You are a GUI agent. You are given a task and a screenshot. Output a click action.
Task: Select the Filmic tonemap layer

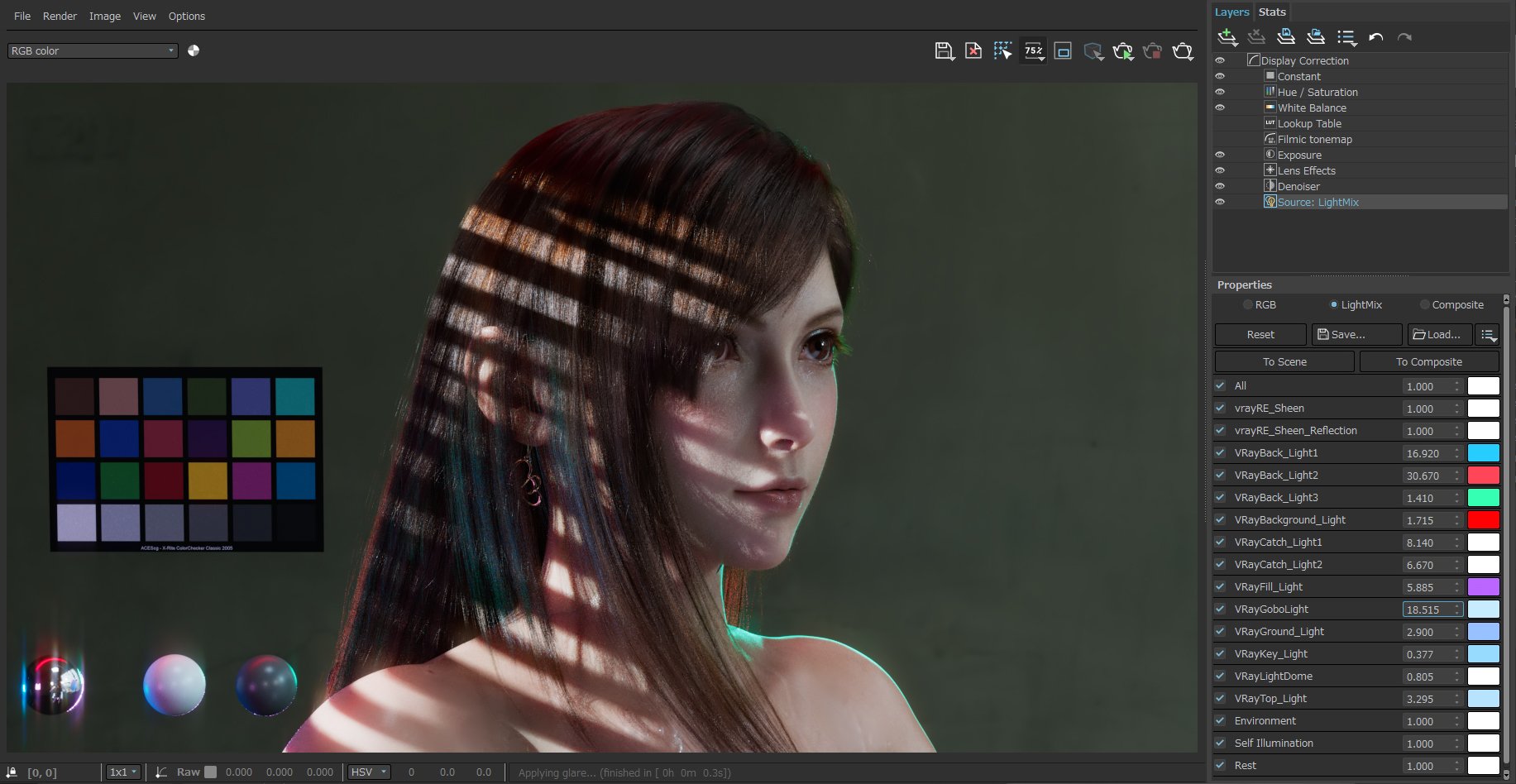(x=1315, y=139)
